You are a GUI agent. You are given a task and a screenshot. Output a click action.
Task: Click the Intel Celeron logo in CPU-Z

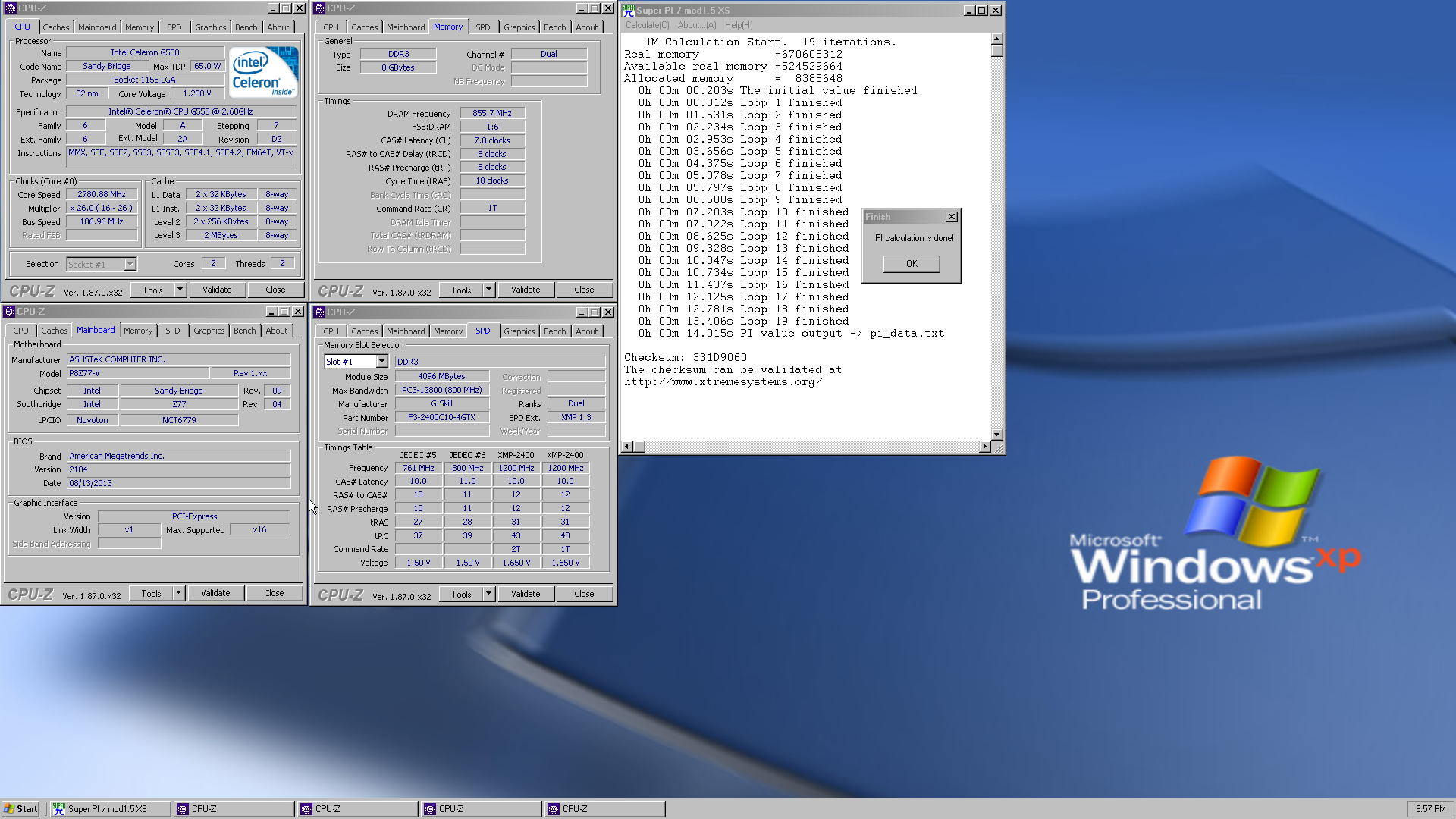264,72
